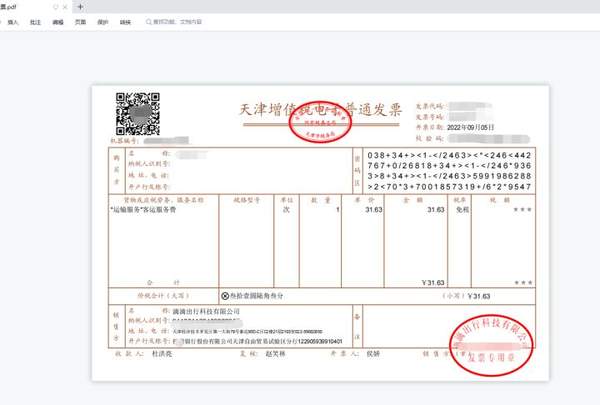
Task: Click the seller bank account line ending 122905939910401
Action: 258,341
